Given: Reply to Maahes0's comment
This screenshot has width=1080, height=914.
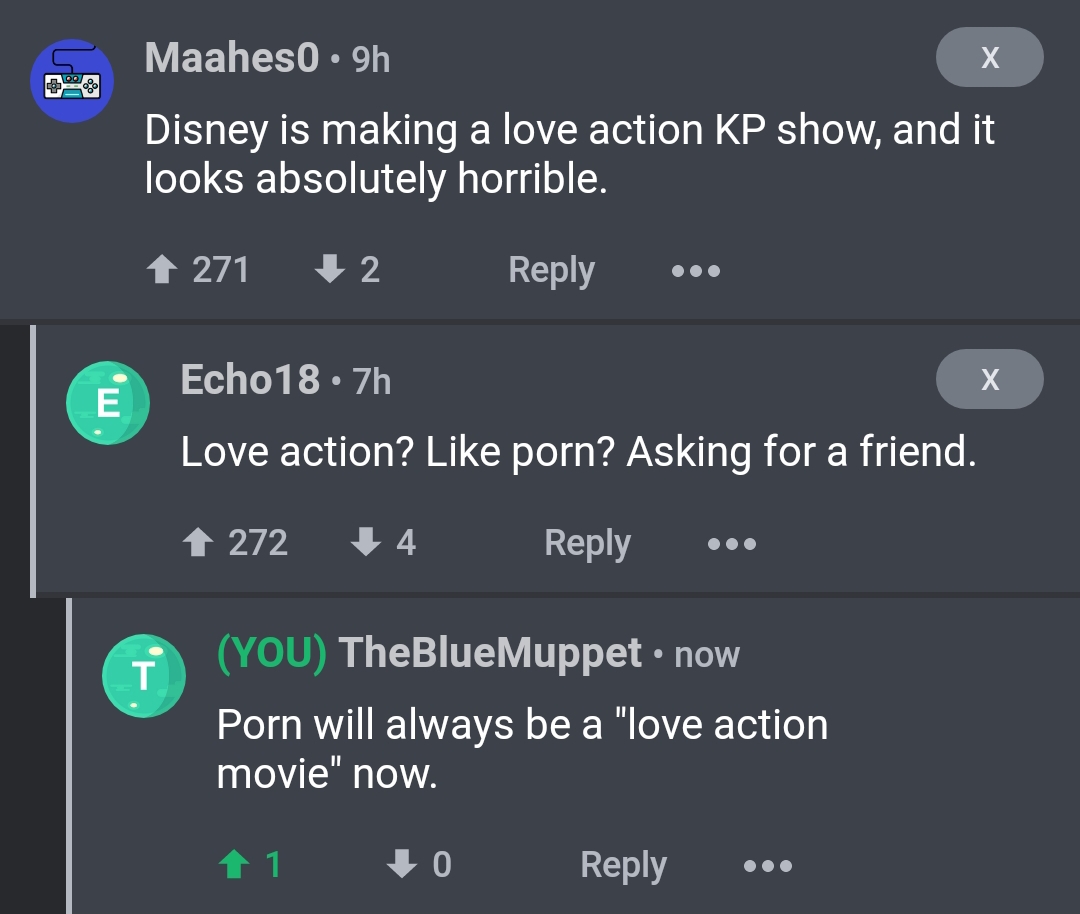Looking at the screenshot, I should [x=551, y=271].
